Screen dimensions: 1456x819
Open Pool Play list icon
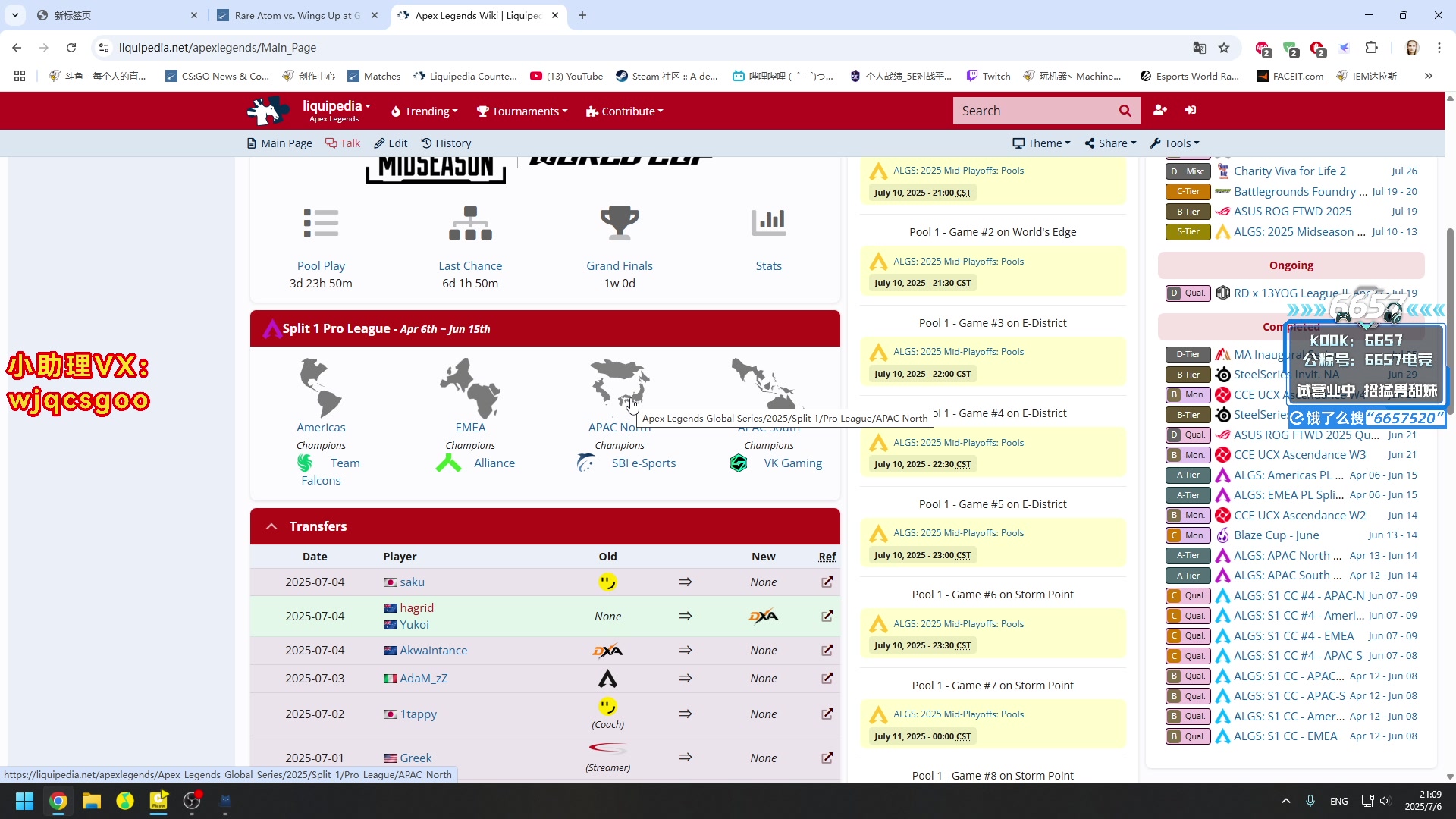[x=321, y=224]
